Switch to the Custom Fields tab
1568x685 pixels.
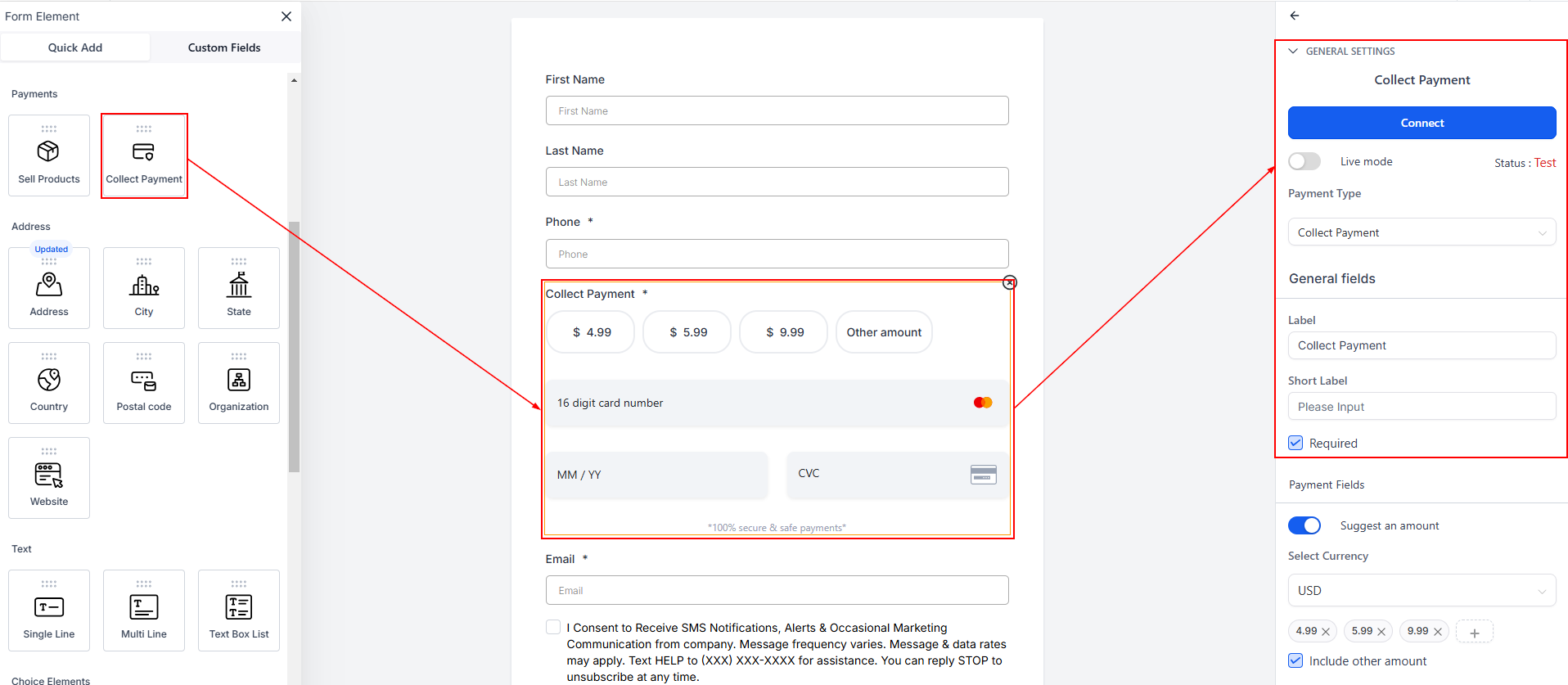[x=224, y=47]
